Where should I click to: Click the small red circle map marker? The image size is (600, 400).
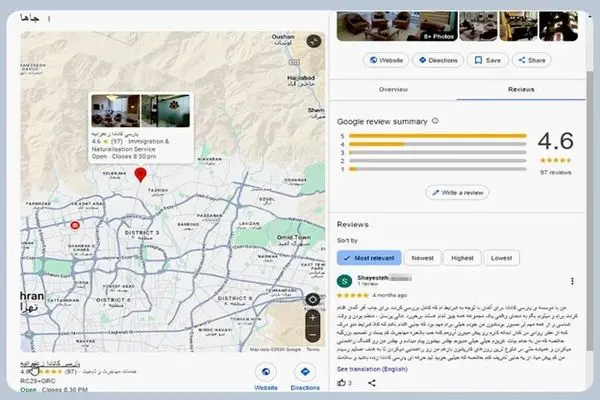[75, 225]
